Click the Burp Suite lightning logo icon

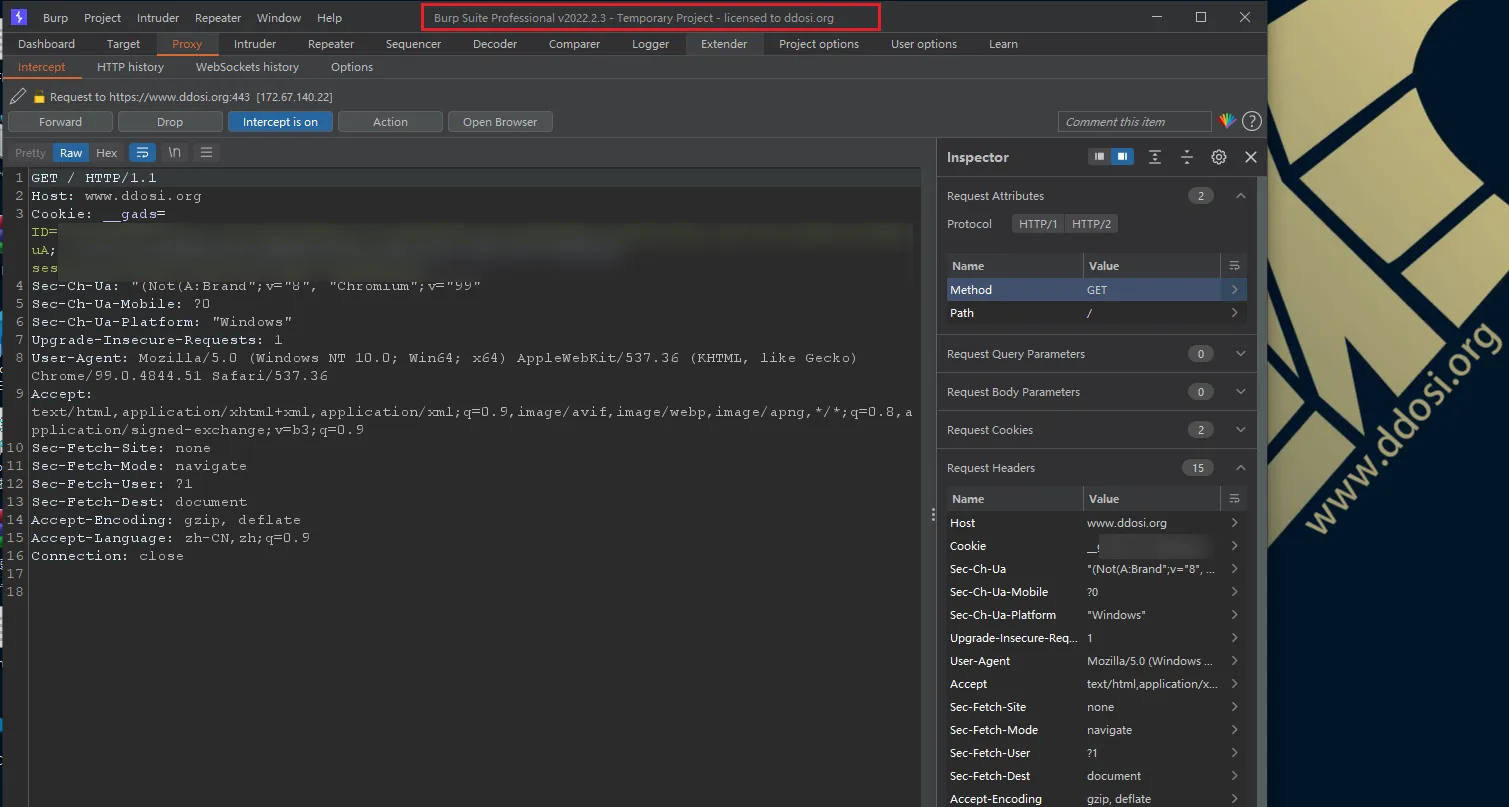click(19, 17)
